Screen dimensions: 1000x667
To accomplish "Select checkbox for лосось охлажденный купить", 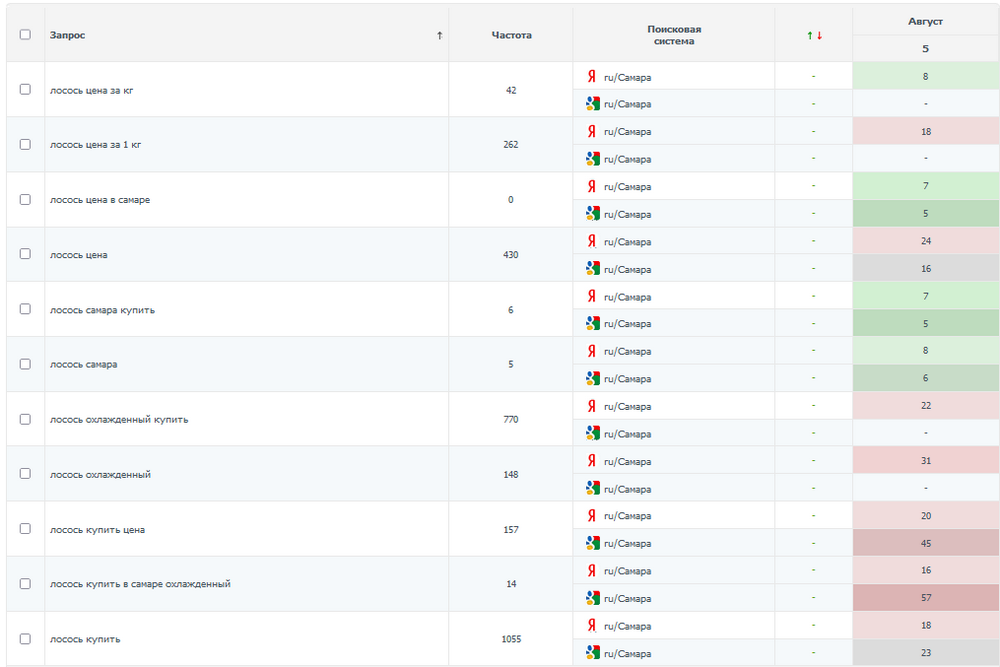I will (25, 419).
